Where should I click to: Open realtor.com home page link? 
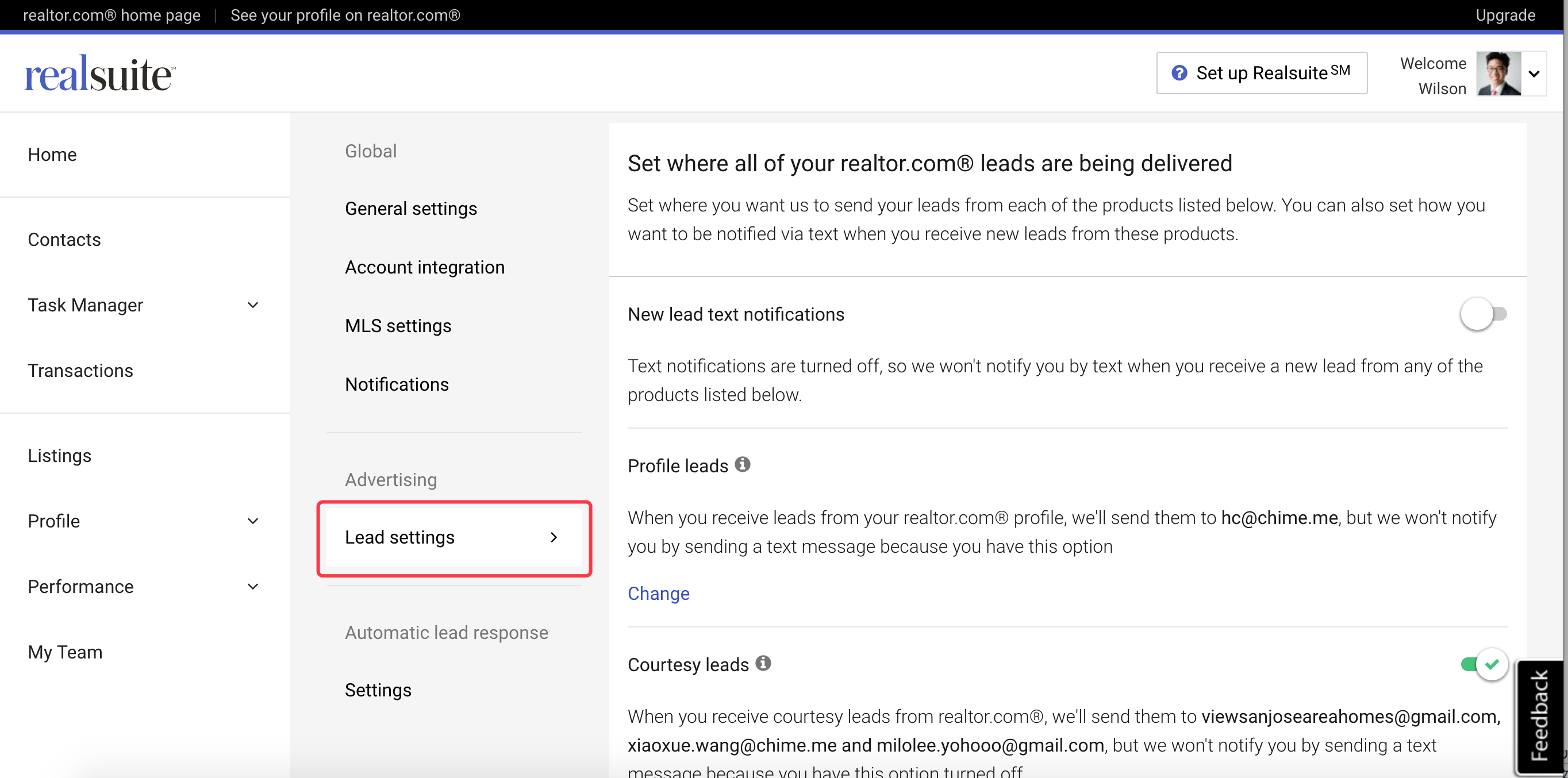pyautogui.click(x=112, y=14)
